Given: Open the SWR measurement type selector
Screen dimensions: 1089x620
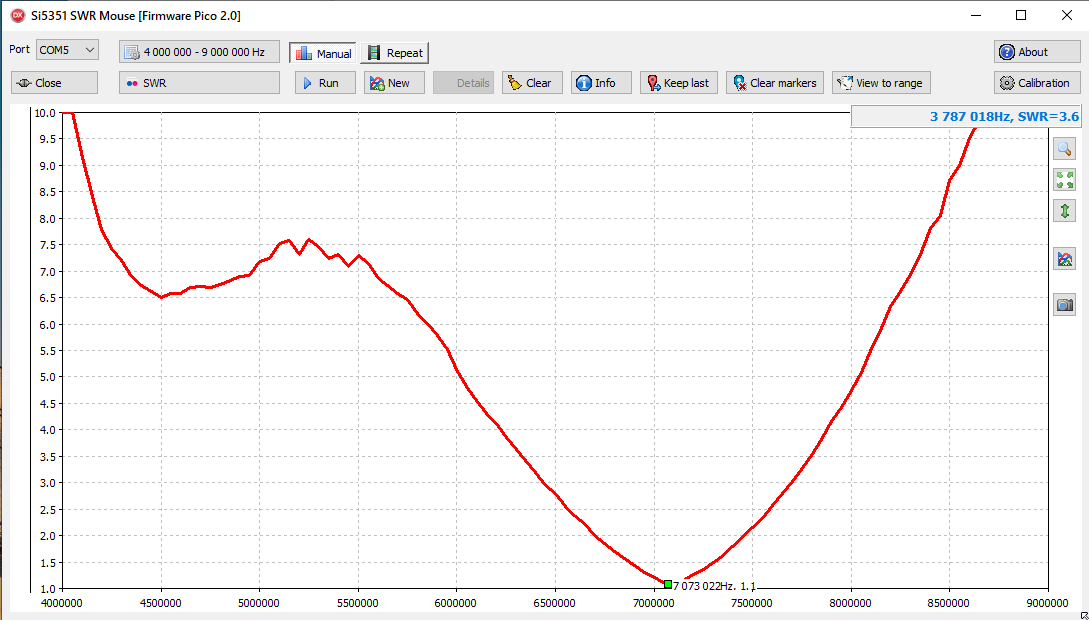Looking at the screenshot, I should point(199,83).
